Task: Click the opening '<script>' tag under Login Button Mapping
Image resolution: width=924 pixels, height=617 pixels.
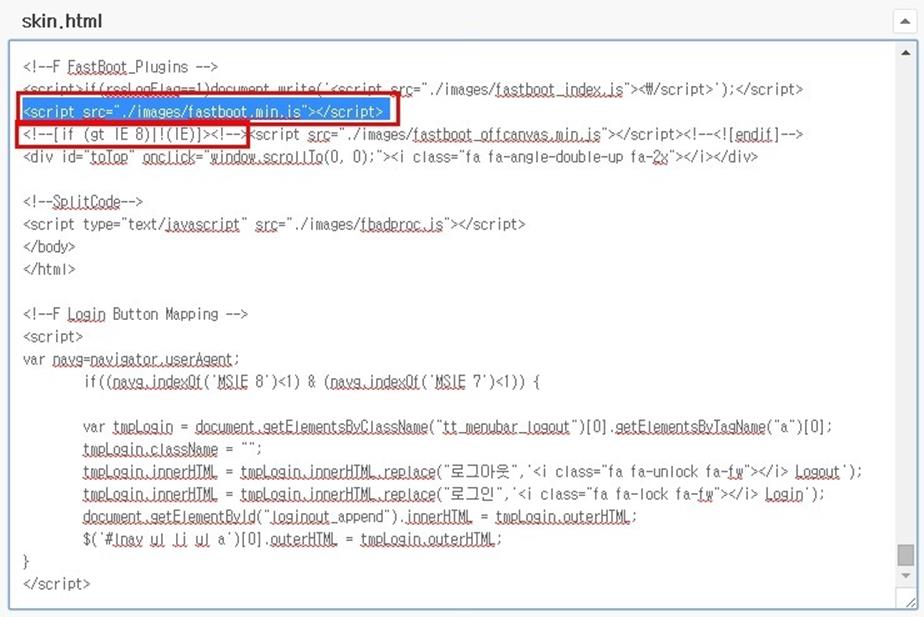Action: [x=52, y=336]
